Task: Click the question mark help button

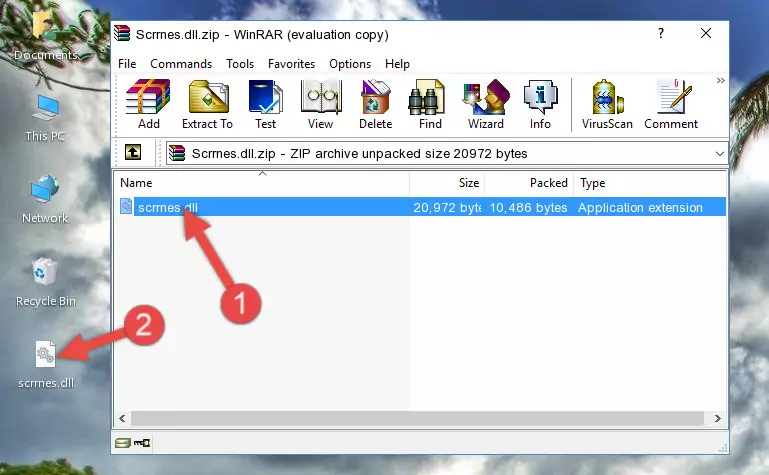Action: (661, 33)
